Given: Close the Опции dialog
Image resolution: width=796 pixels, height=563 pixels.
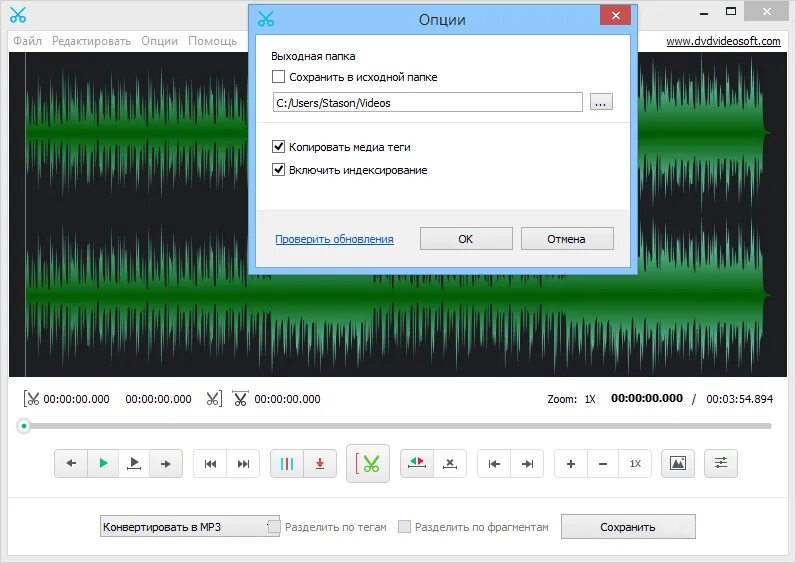Looking at the screenshot, I should (x=615, y=16).
